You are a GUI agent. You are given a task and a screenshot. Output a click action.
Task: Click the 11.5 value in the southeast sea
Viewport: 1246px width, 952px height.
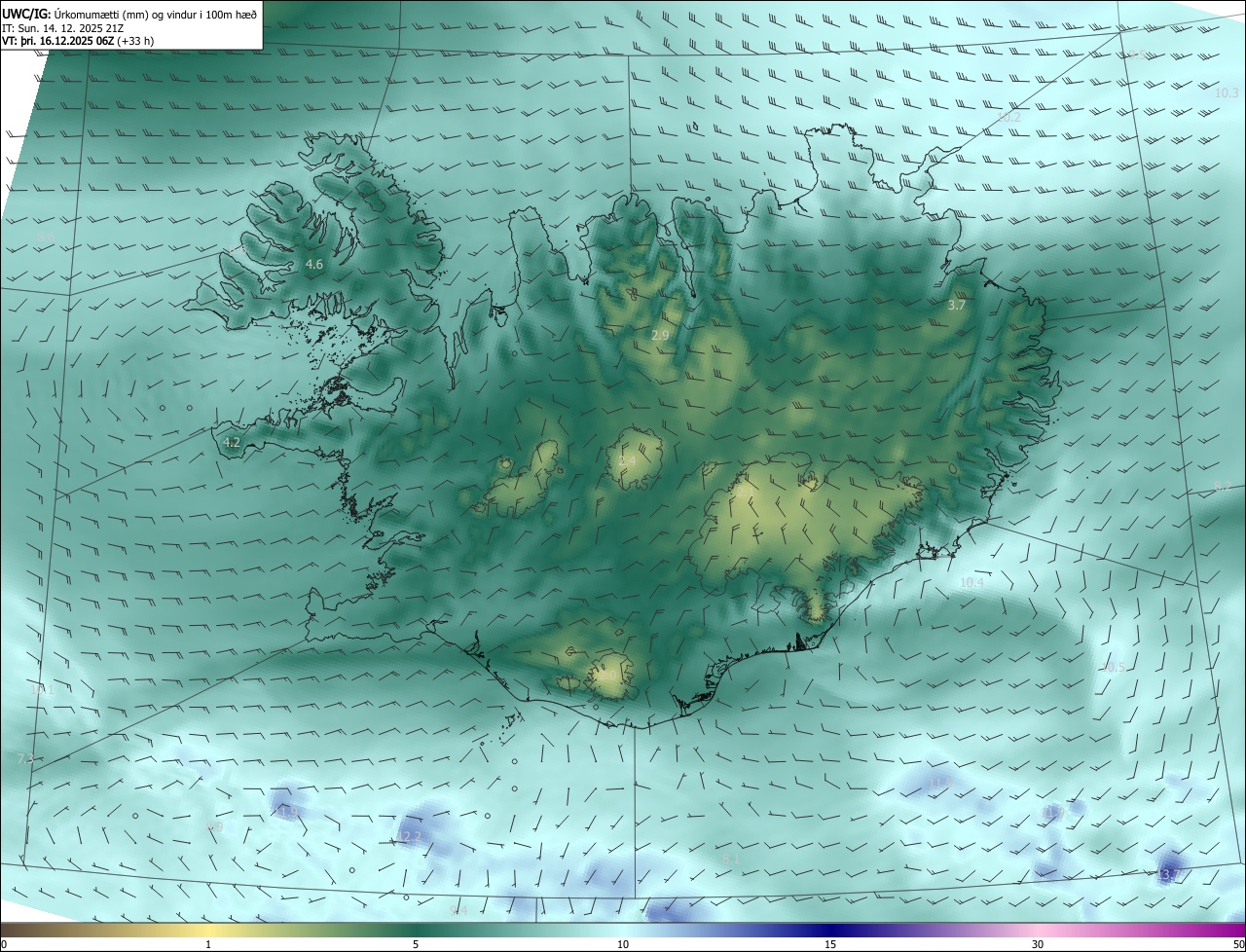pos(940,782)
